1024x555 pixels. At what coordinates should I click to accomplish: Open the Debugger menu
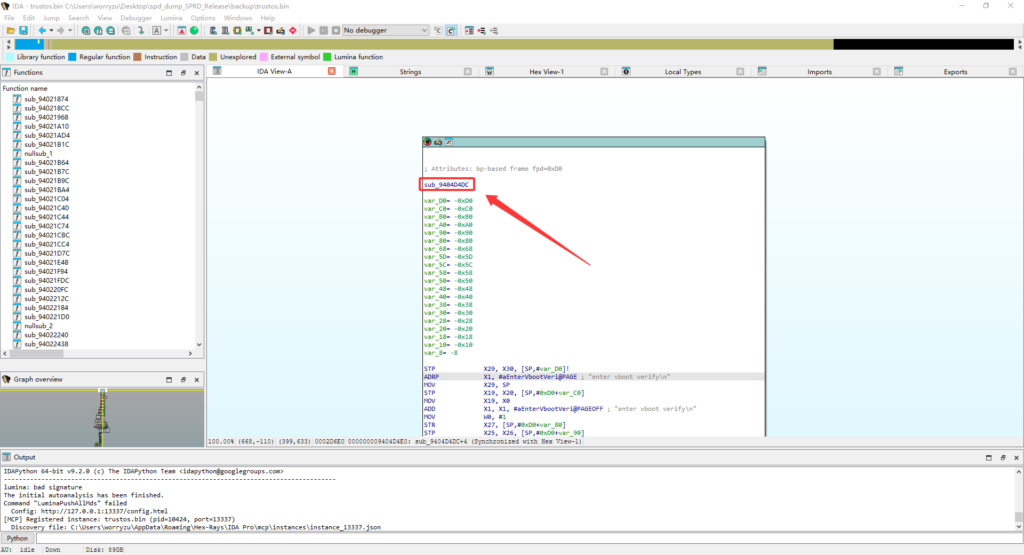point(136,18)
